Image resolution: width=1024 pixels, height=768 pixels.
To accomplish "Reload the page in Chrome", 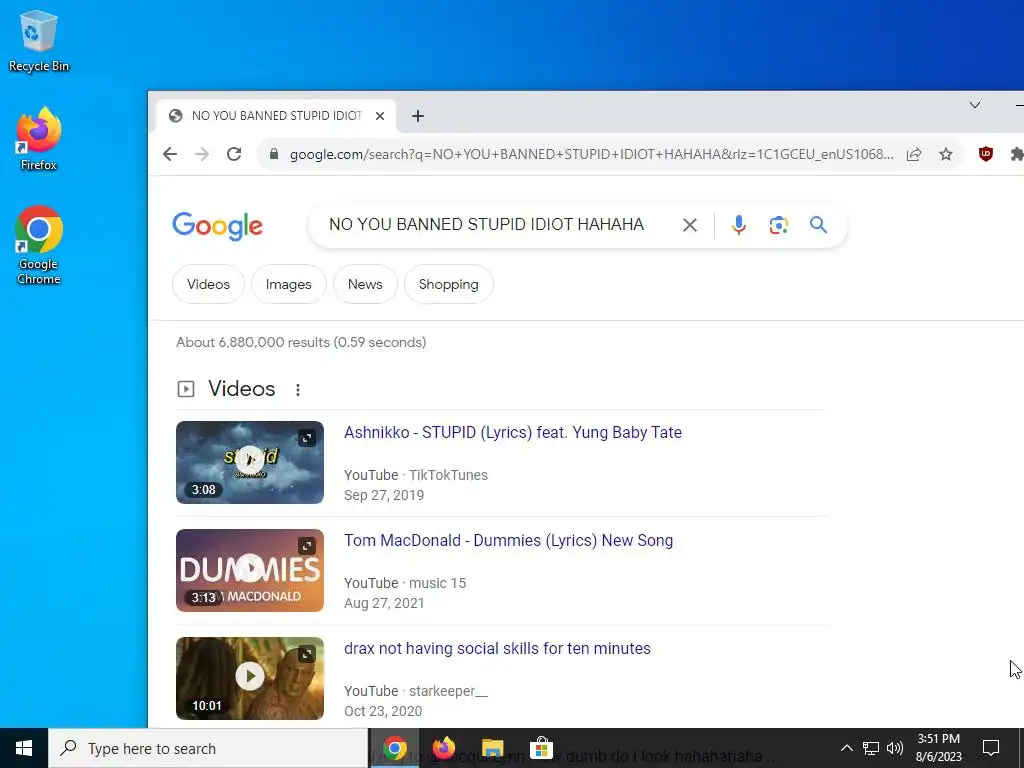I will click(x=234, y=154).
